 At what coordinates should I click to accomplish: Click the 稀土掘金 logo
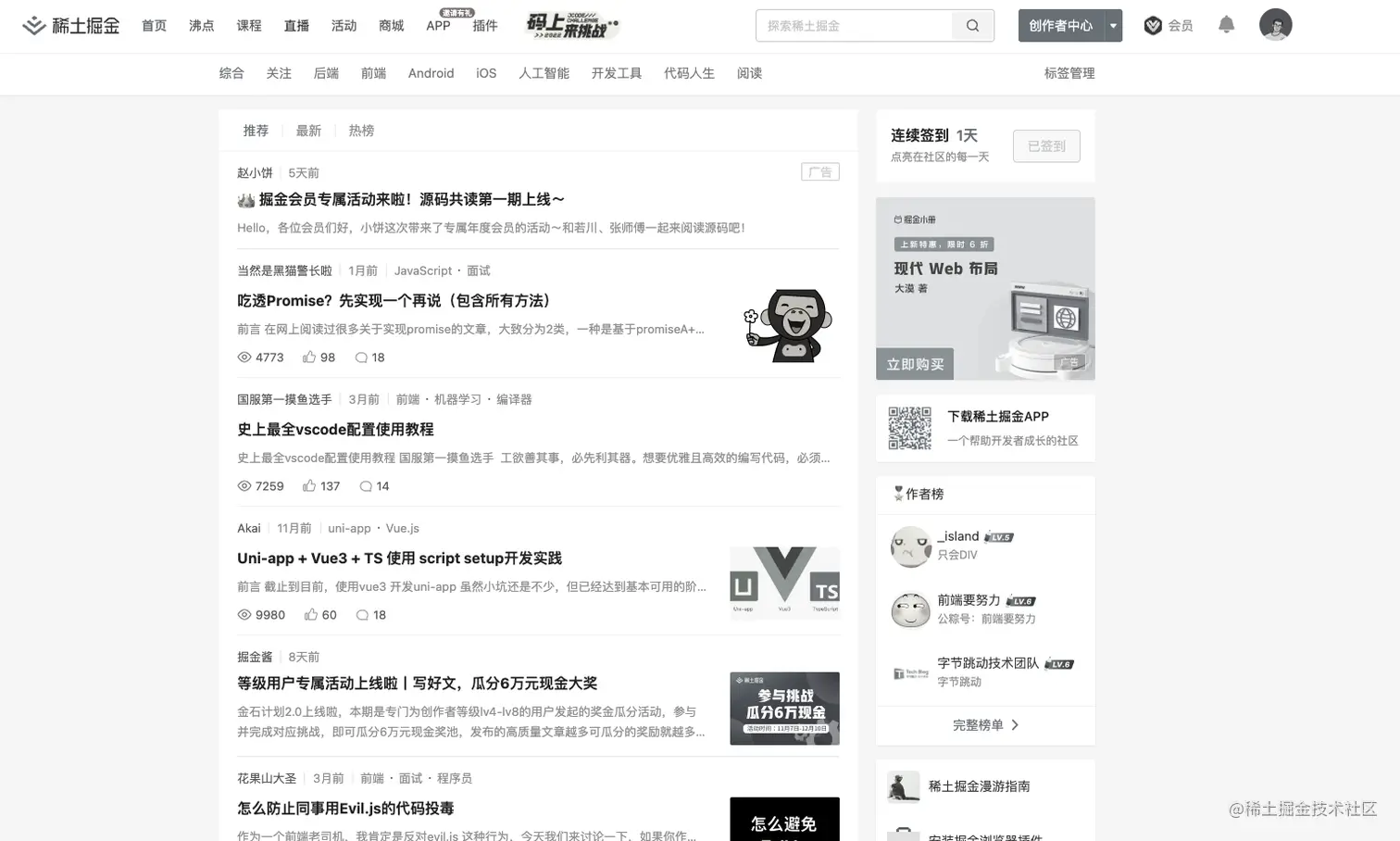coord(71,26)
